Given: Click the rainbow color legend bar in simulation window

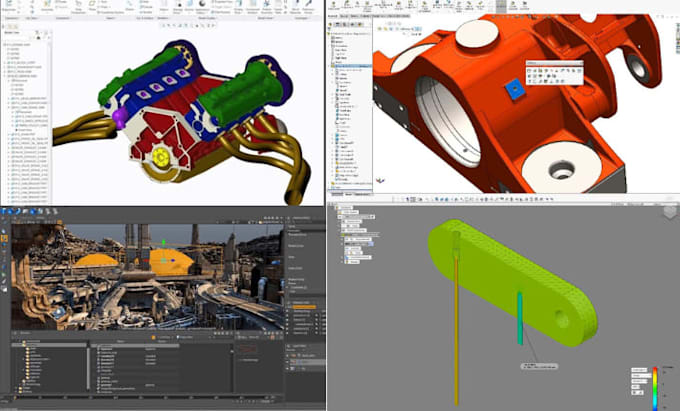Looking at the screenshot, I should click(655, 388).
